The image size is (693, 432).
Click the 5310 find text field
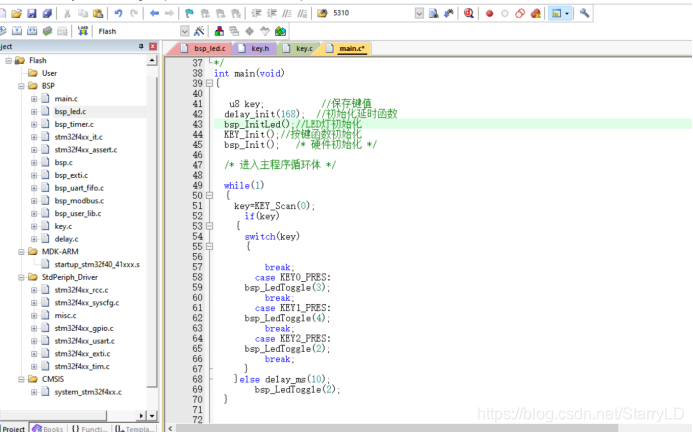372,13
